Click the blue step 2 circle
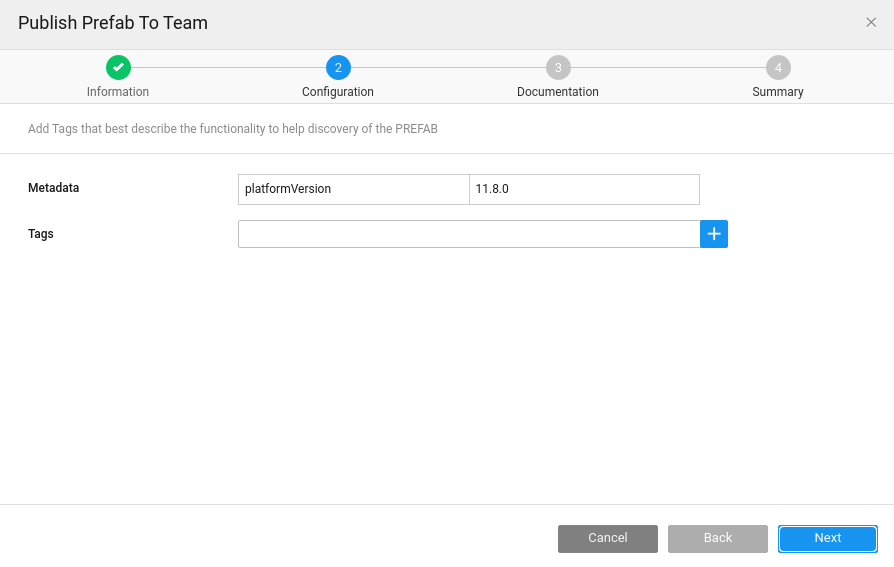The height and width of the screenshot is (567, 894). (338, 67)
